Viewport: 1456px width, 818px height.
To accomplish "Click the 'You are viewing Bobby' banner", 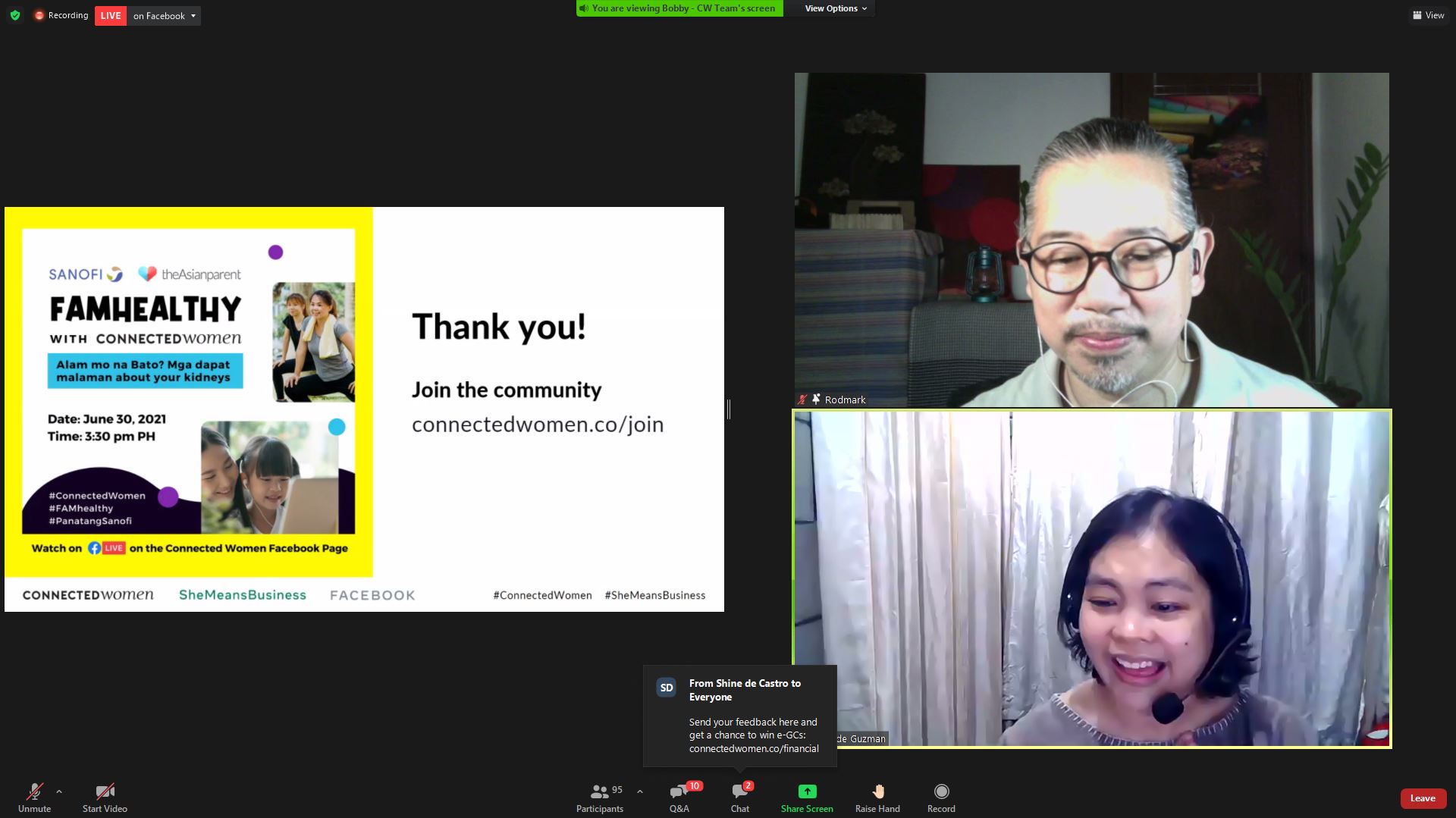I will point(679,8).
